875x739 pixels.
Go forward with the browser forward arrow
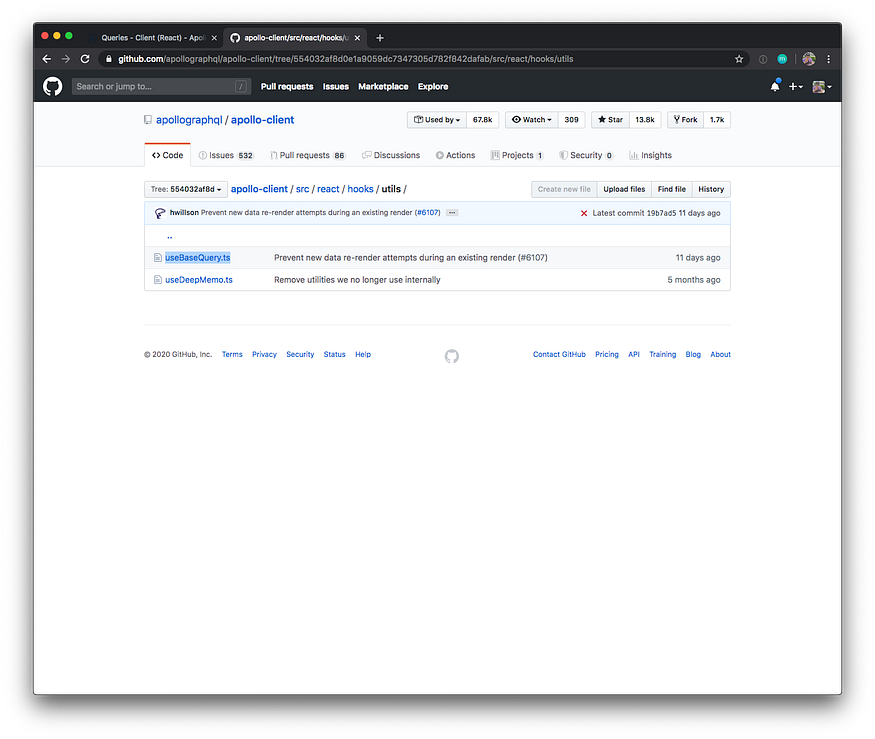[x=66, y=59]
